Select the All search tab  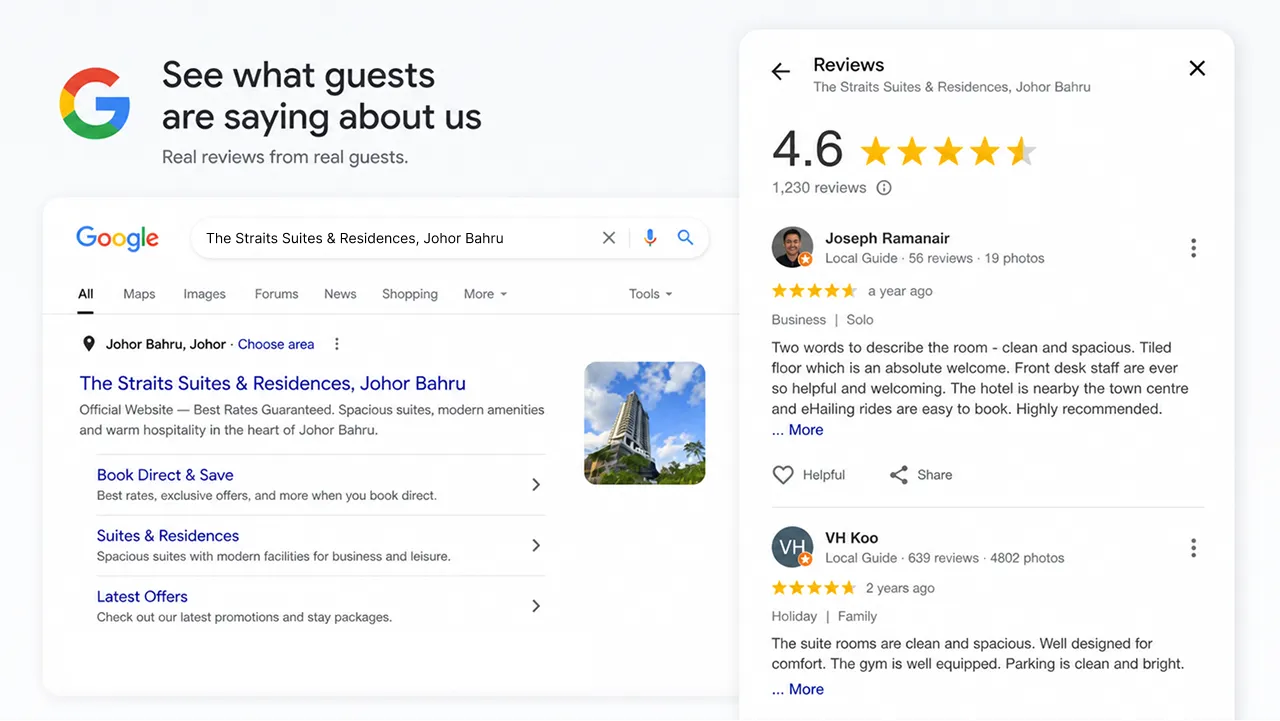tap(86, 294)
